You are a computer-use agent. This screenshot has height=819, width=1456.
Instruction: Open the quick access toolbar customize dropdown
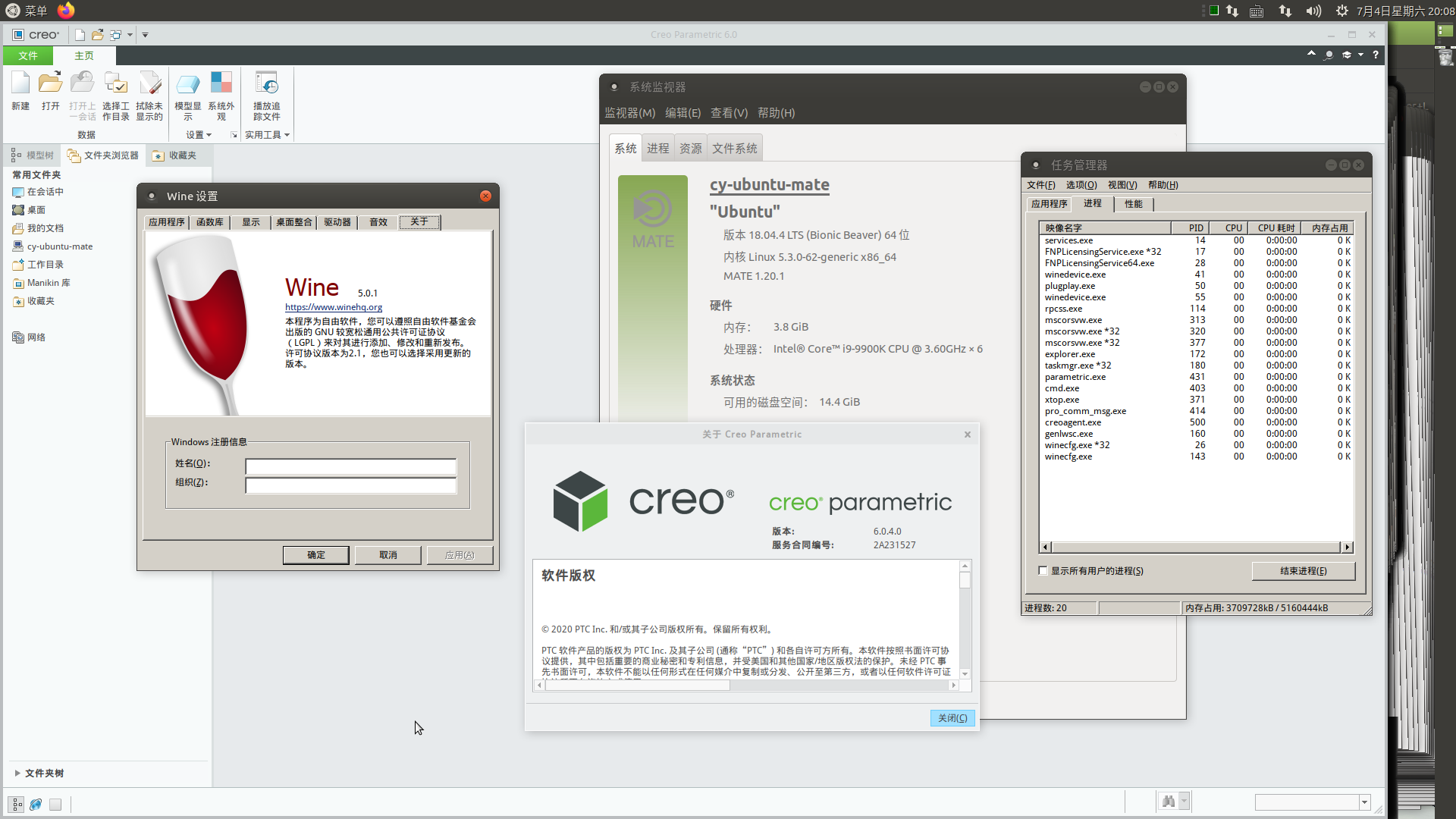145,35
